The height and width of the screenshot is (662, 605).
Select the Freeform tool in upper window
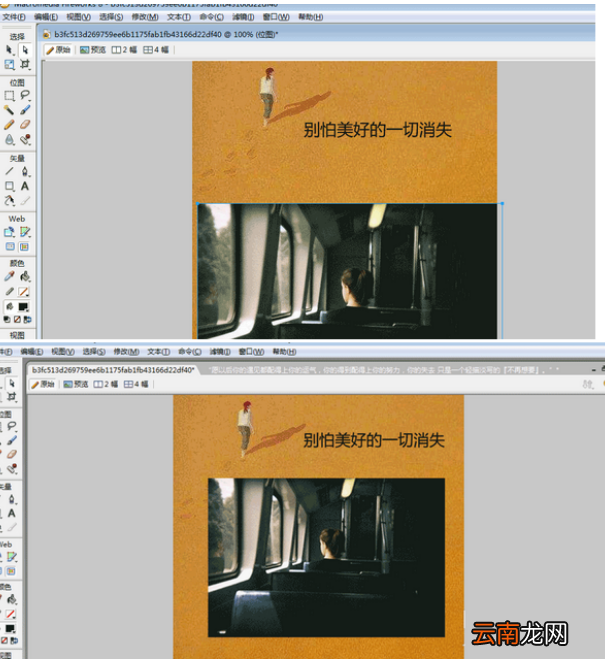(x=9, y=201)
